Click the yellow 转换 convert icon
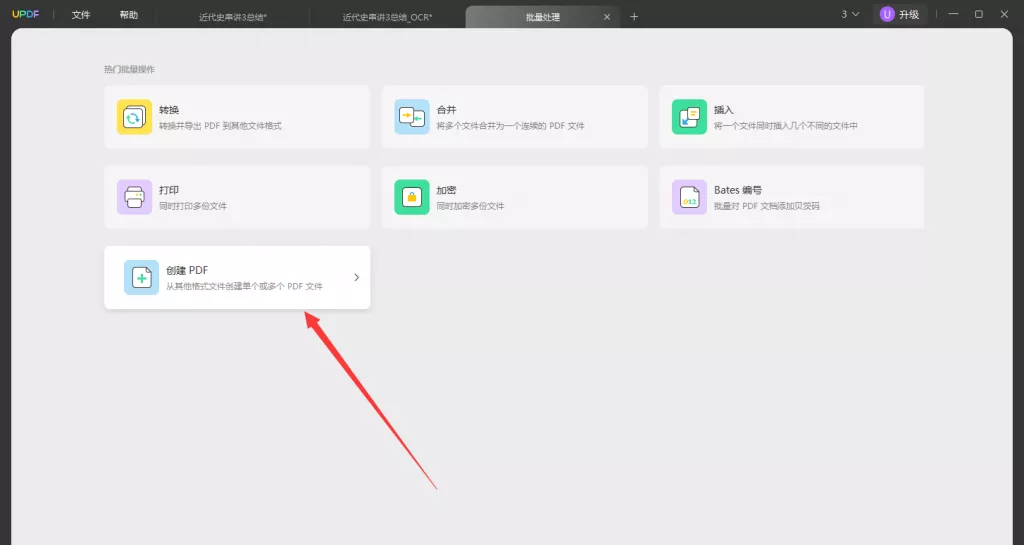This screenshot has height=545, width=1024. (x=135, y=117)
